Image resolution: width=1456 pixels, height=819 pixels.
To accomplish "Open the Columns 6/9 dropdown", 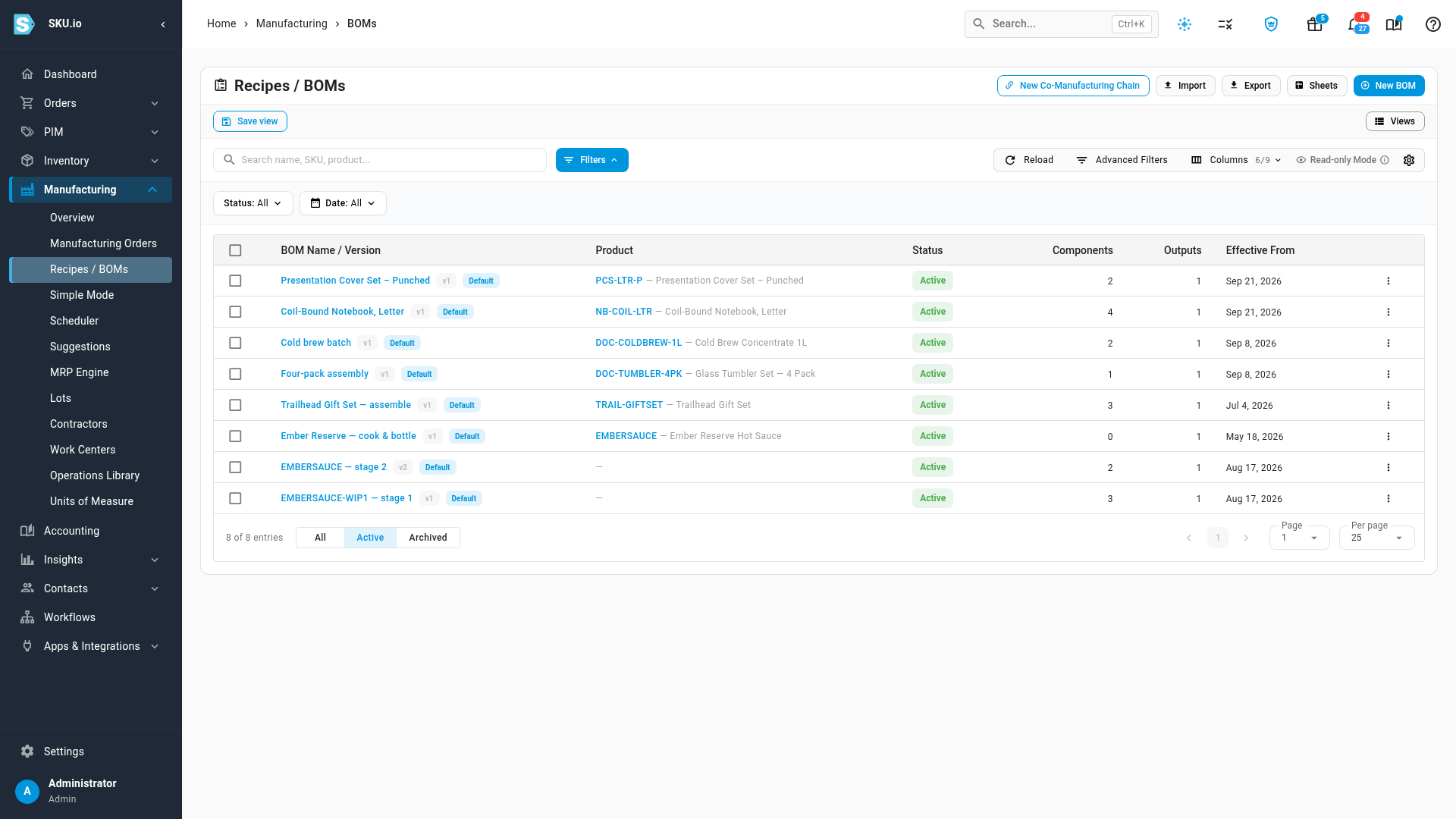I will (x=1236, y=160).
